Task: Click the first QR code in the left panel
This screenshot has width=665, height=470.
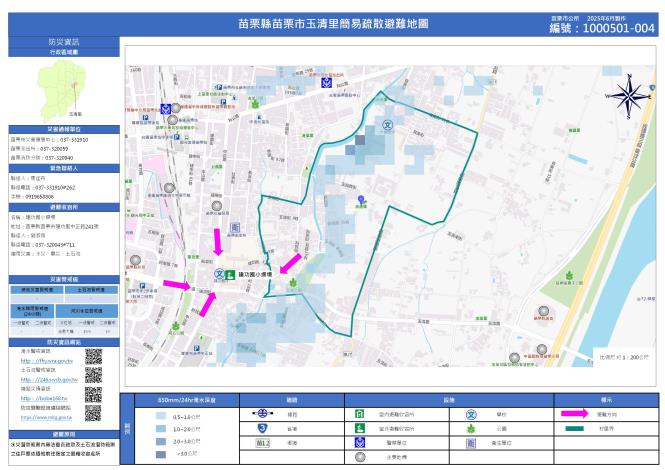Action: (92, 357)
